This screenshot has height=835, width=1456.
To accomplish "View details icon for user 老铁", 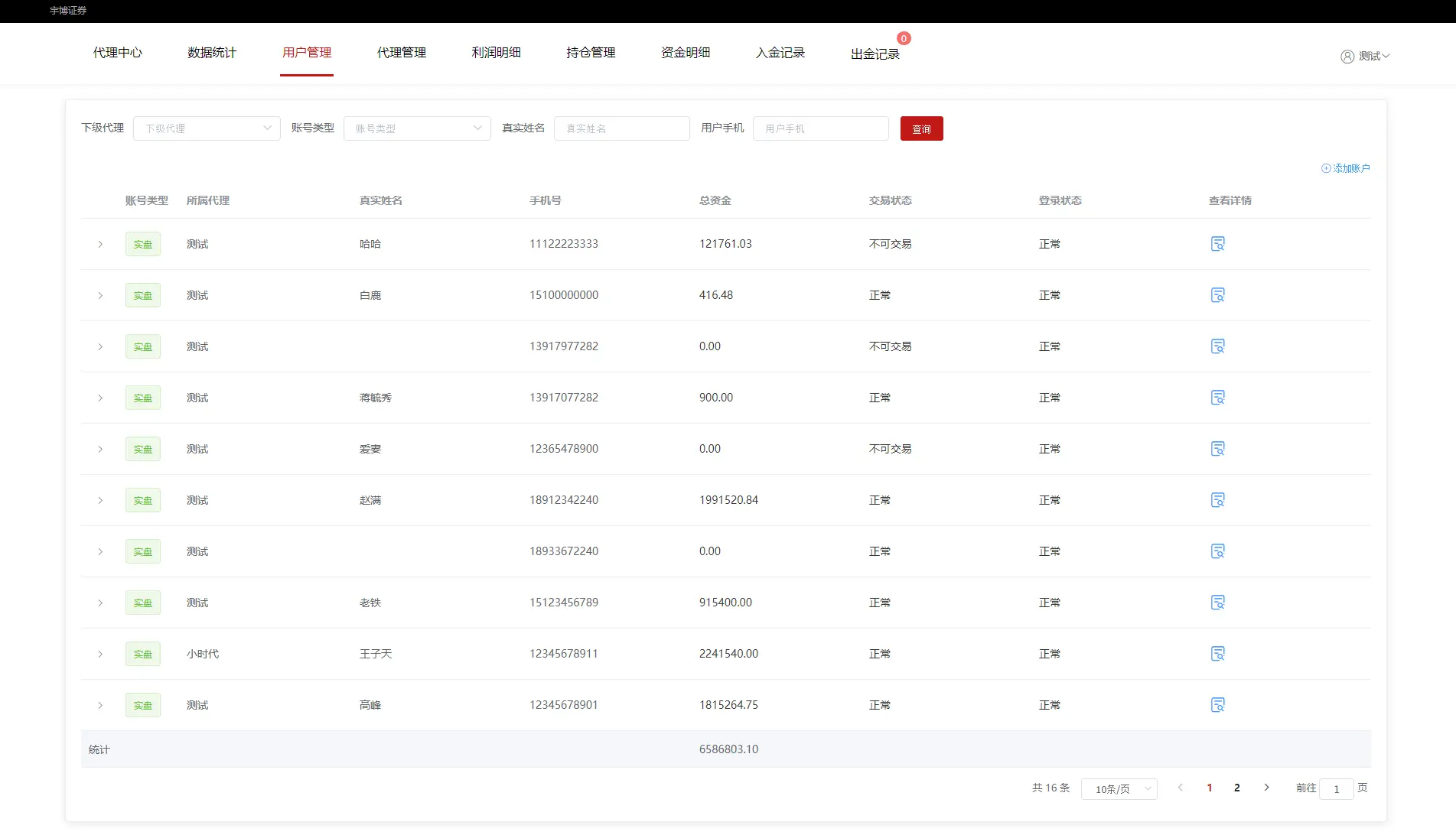I will pyautogui.click(x=1217, y=603).
